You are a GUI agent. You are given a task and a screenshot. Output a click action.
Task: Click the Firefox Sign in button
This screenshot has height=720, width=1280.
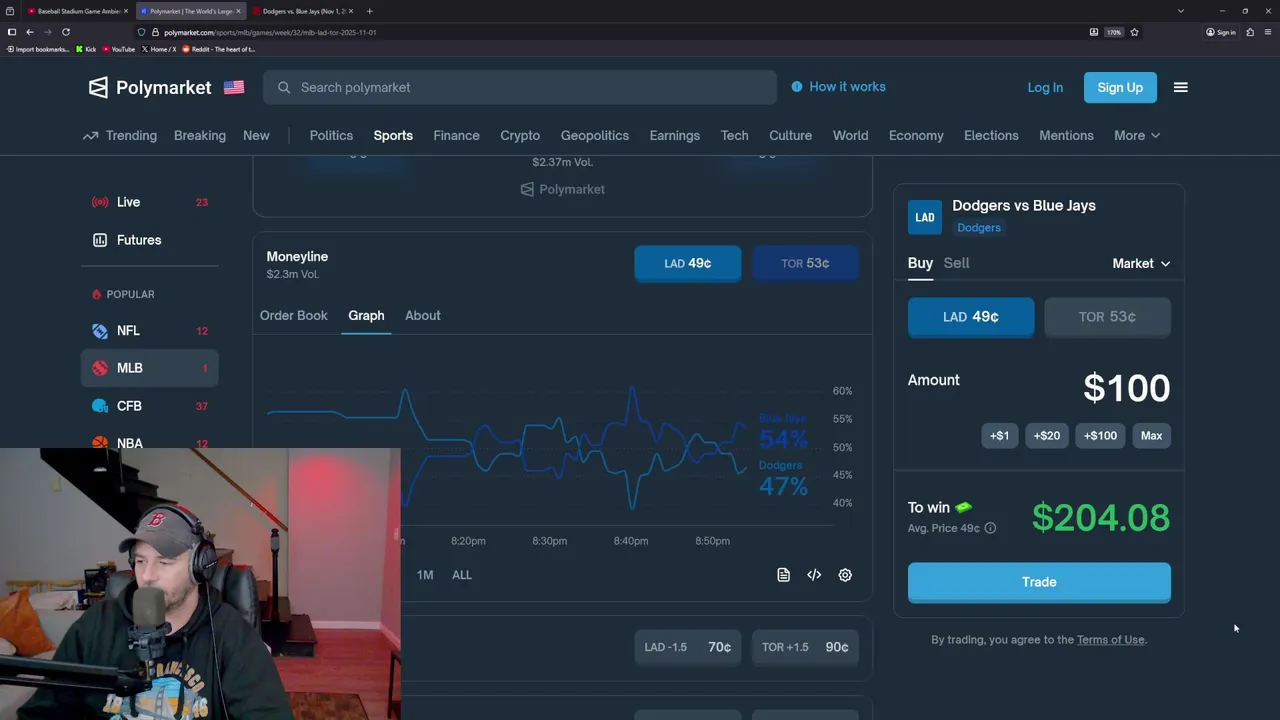click(x=1221, y=32)
